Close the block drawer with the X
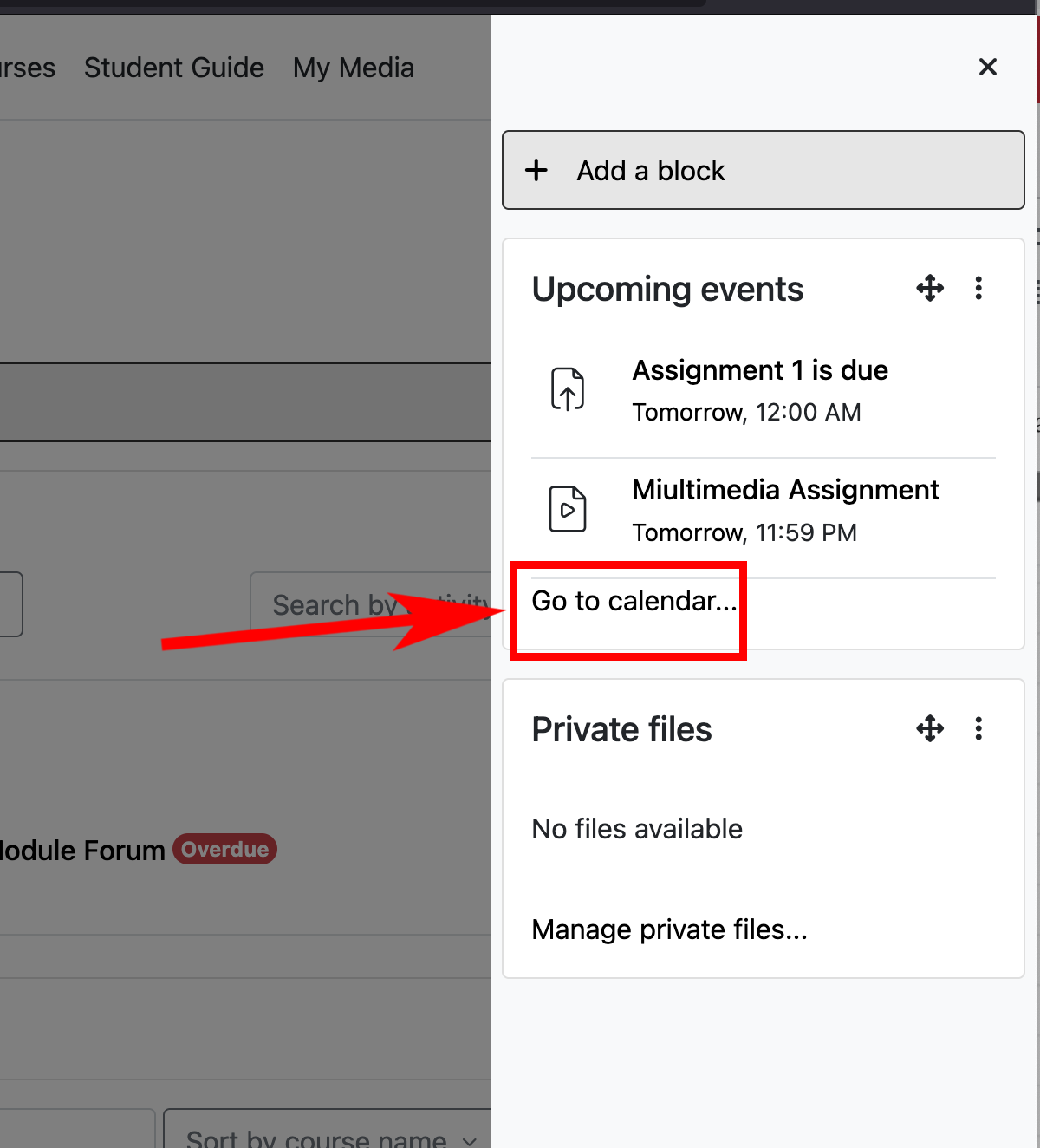 pyautogui.click(x=987, y=67)
